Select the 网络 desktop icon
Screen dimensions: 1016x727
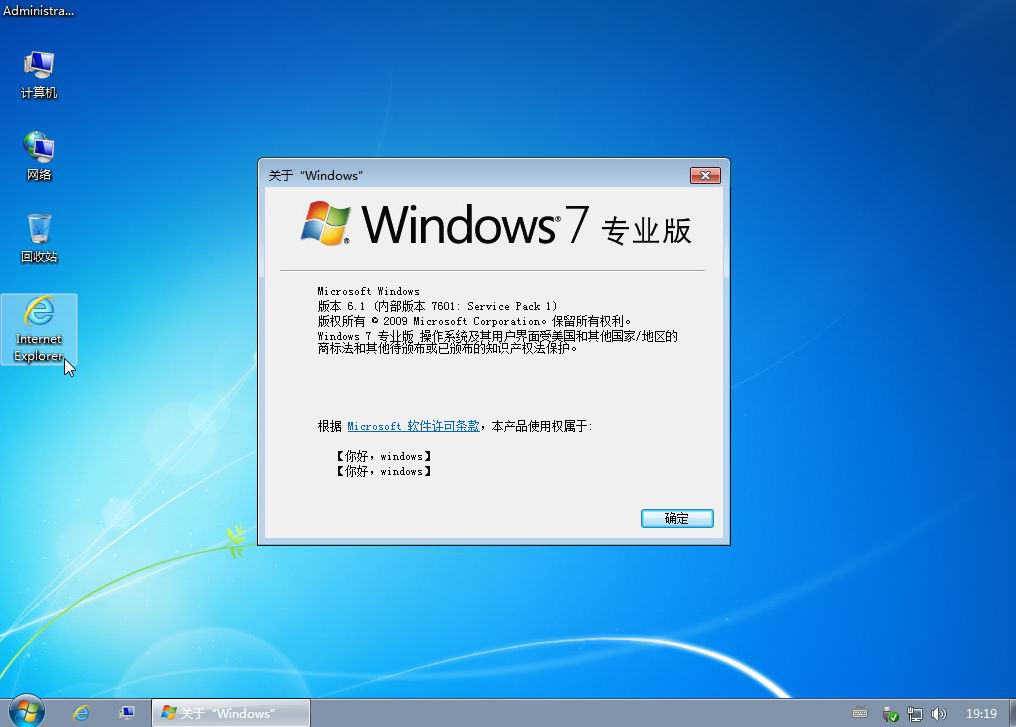[39, 156]
